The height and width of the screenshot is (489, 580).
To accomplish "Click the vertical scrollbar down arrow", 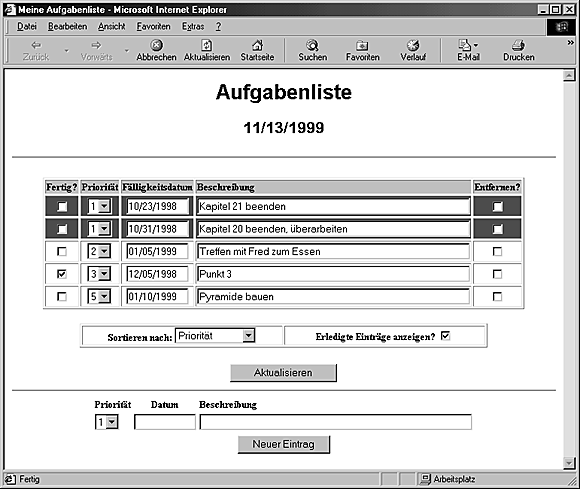I will point(569,463).
